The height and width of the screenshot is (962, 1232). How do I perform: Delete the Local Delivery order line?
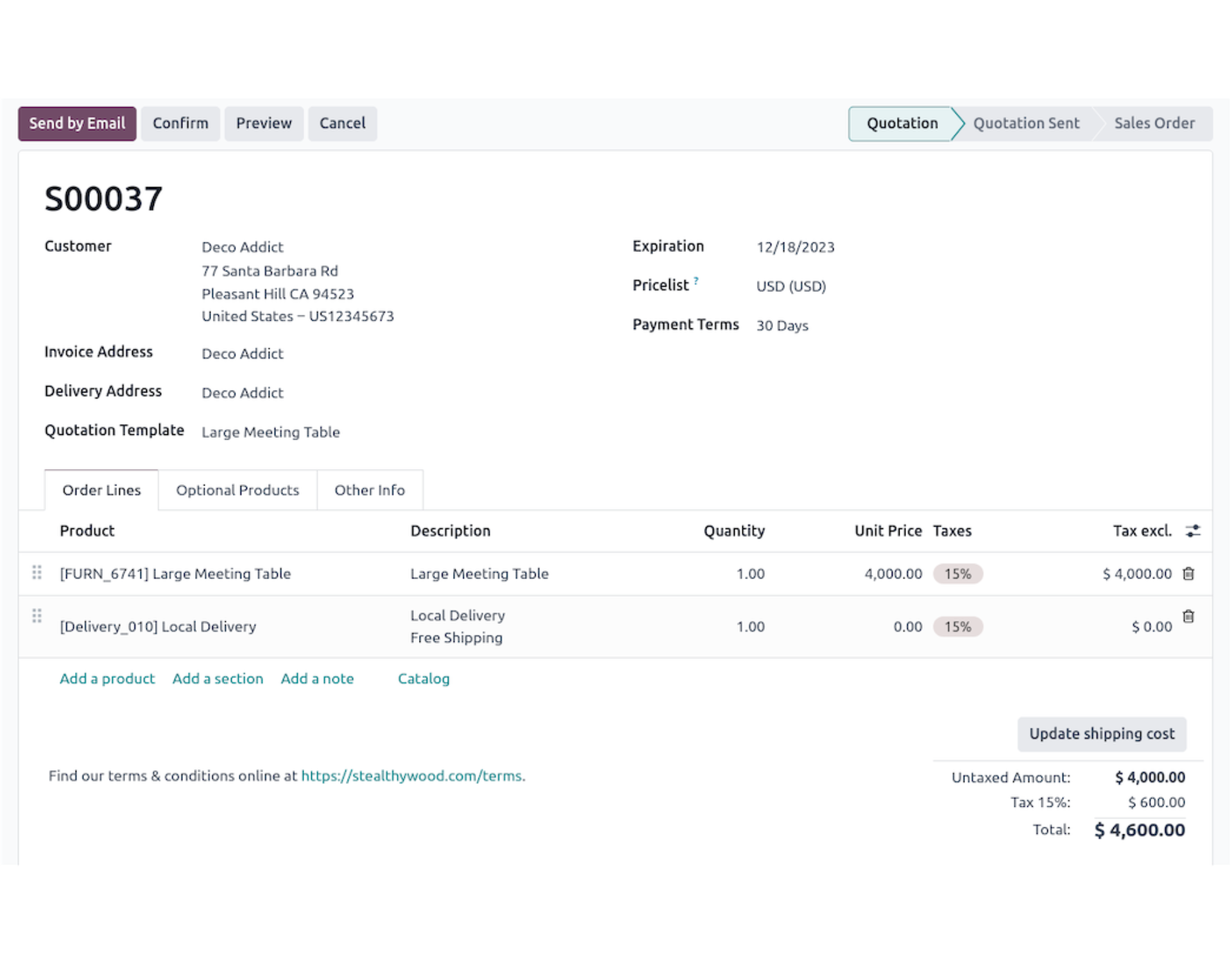coord(1188,616)
